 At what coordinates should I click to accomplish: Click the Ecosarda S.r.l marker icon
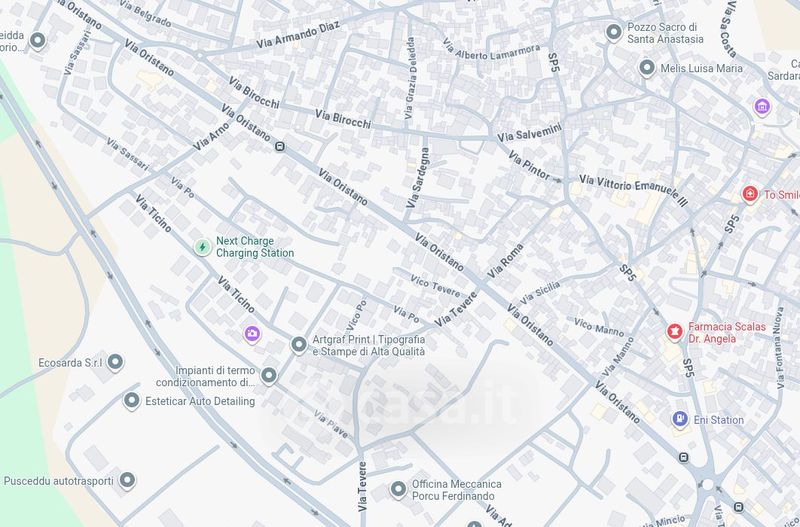tap(115, 363)
